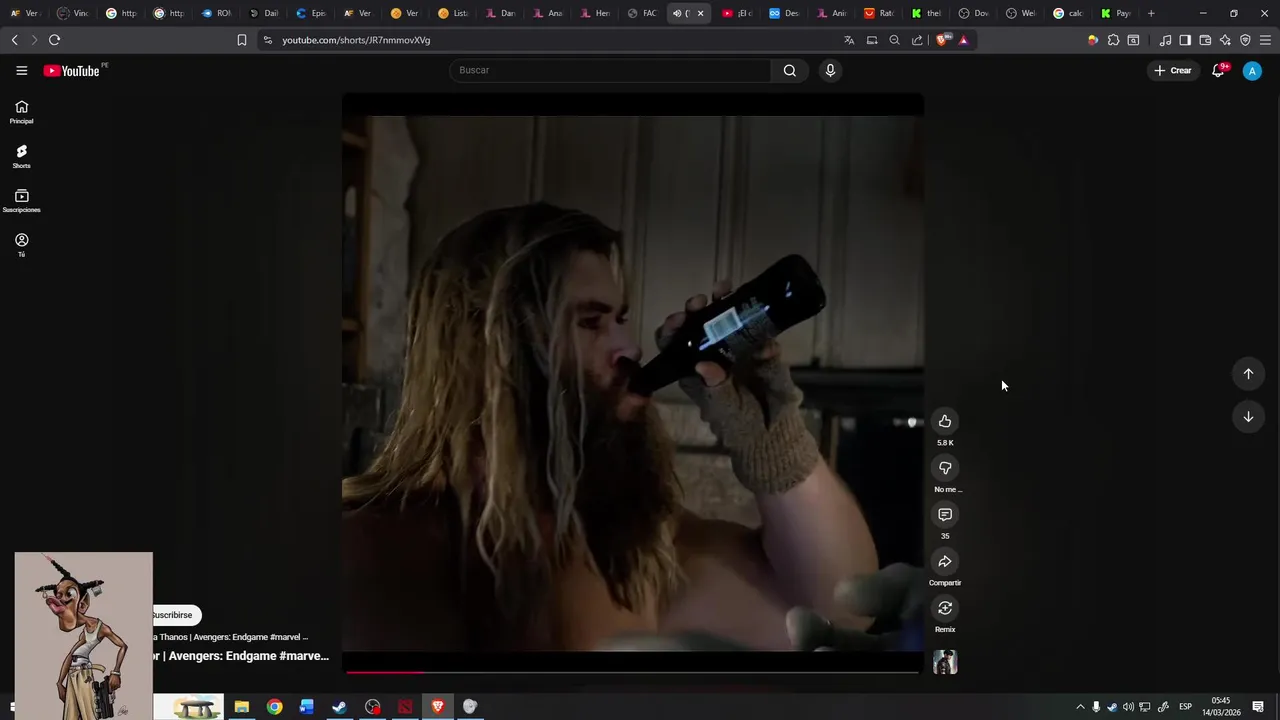Open the Windows notification center icon
Screen dimensions: 1280x720
click(x=1258, y=707)
